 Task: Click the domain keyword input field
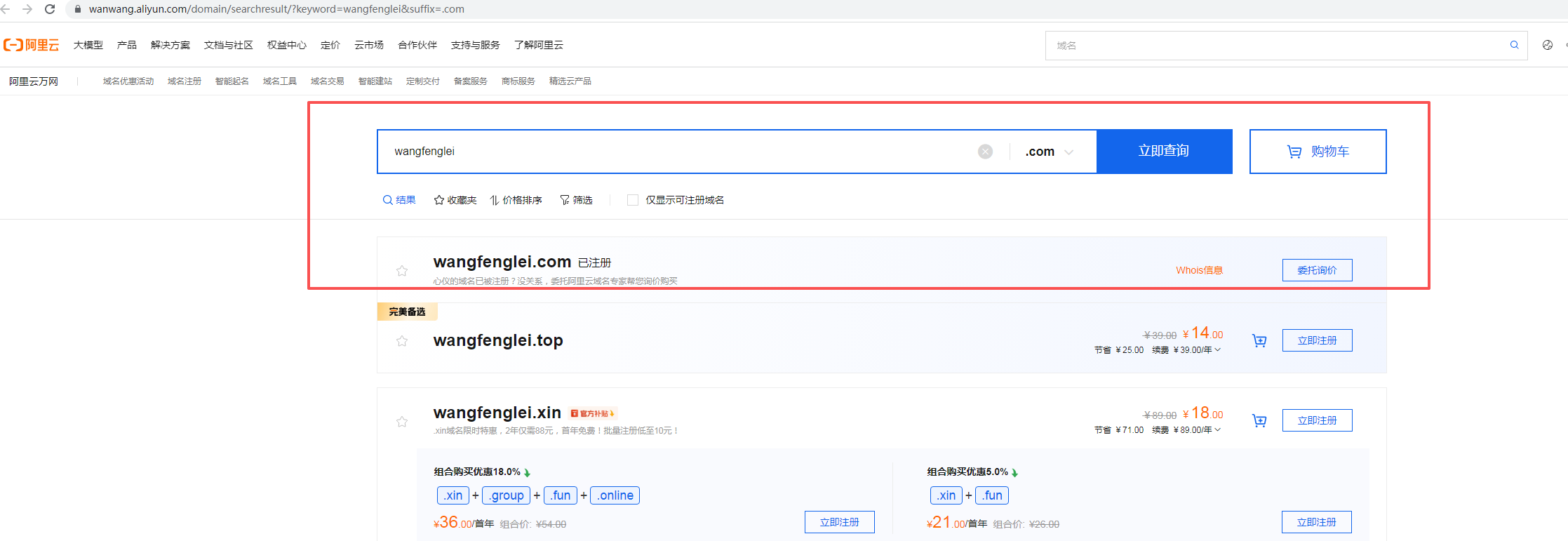(x=674, y=152)
